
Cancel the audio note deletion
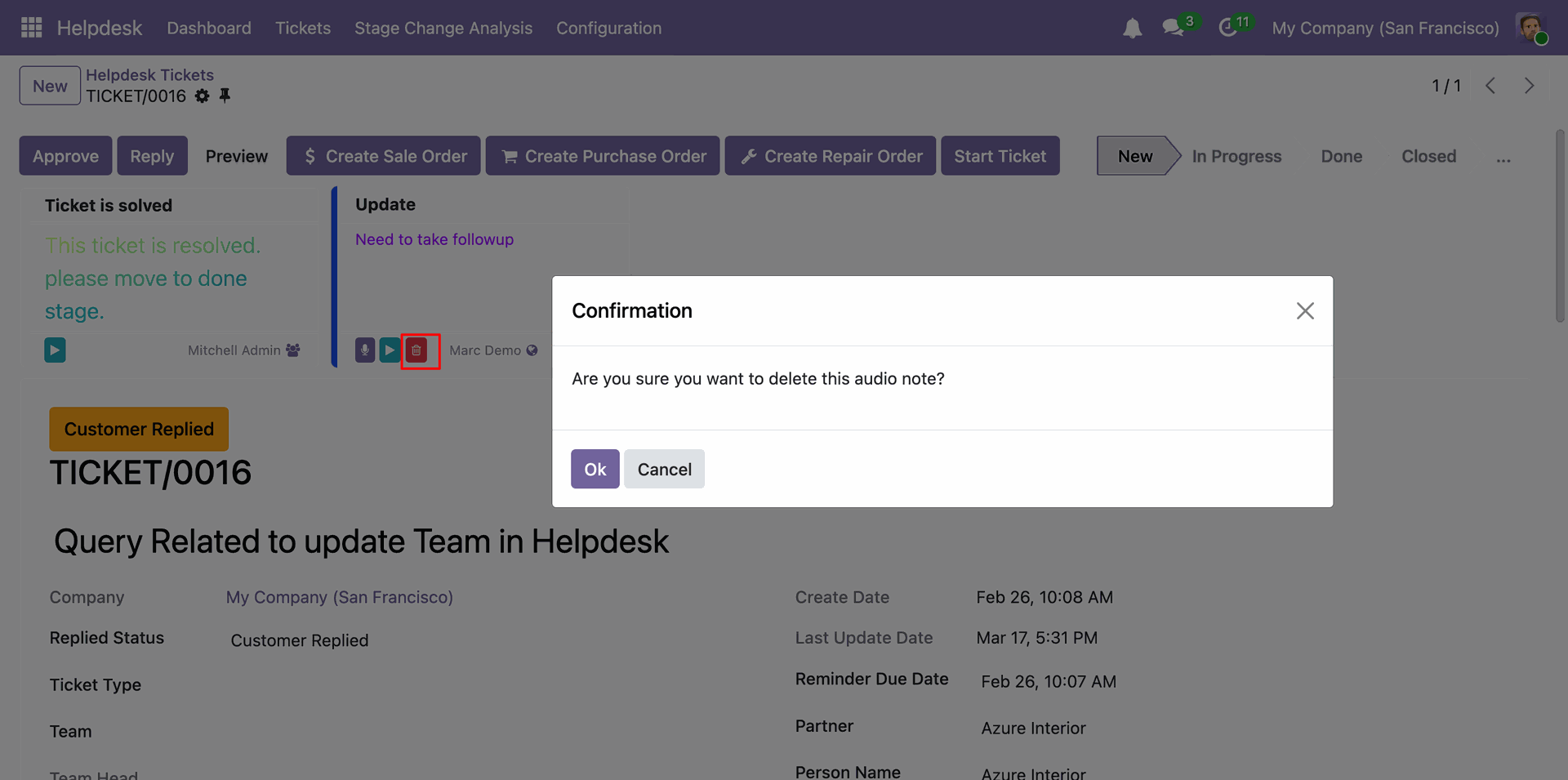[x=664, y=469]
